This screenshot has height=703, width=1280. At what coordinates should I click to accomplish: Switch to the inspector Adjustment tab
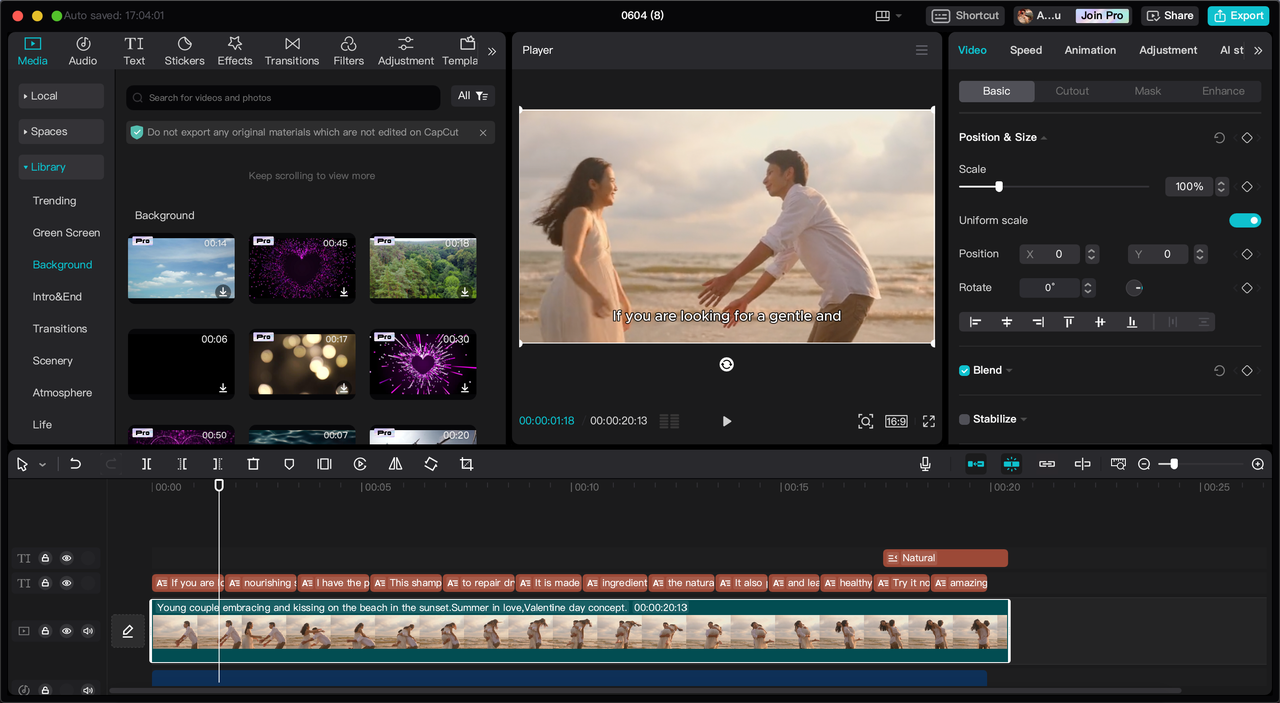pos(1168,50)
